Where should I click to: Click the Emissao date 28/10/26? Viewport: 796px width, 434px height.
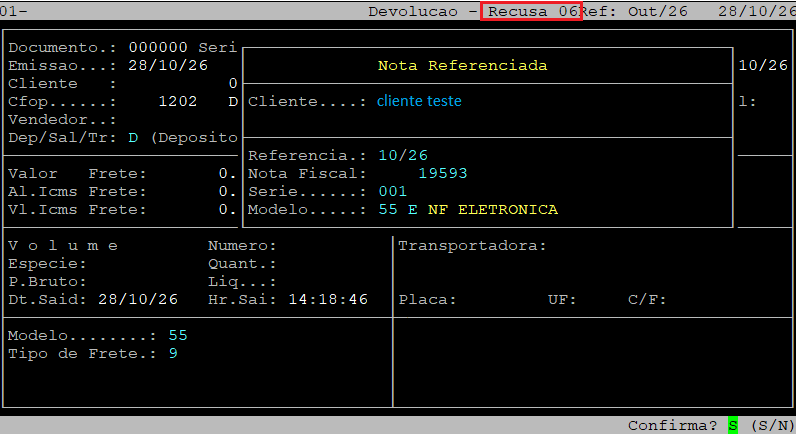168,65
